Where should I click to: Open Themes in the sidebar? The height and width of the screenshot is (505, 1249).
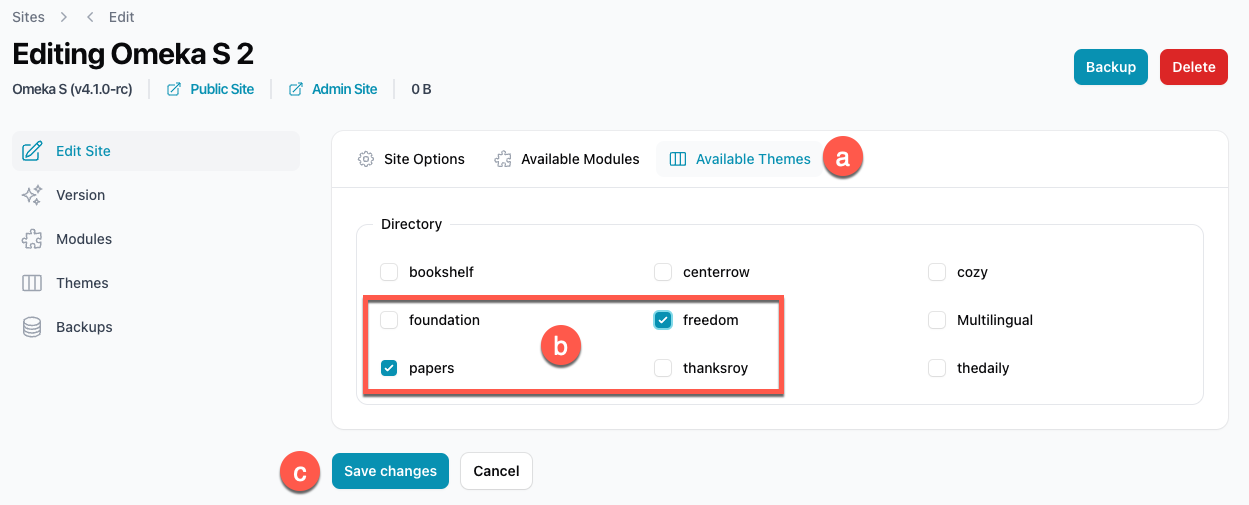pyautogui.click(x=156, y=283)
